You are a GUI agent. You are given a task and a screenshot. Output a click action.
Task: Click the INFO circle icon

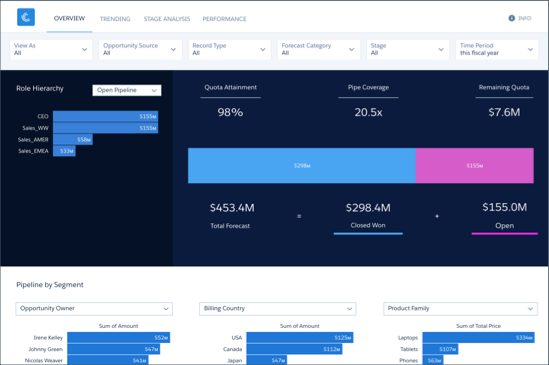click(512, 18)
